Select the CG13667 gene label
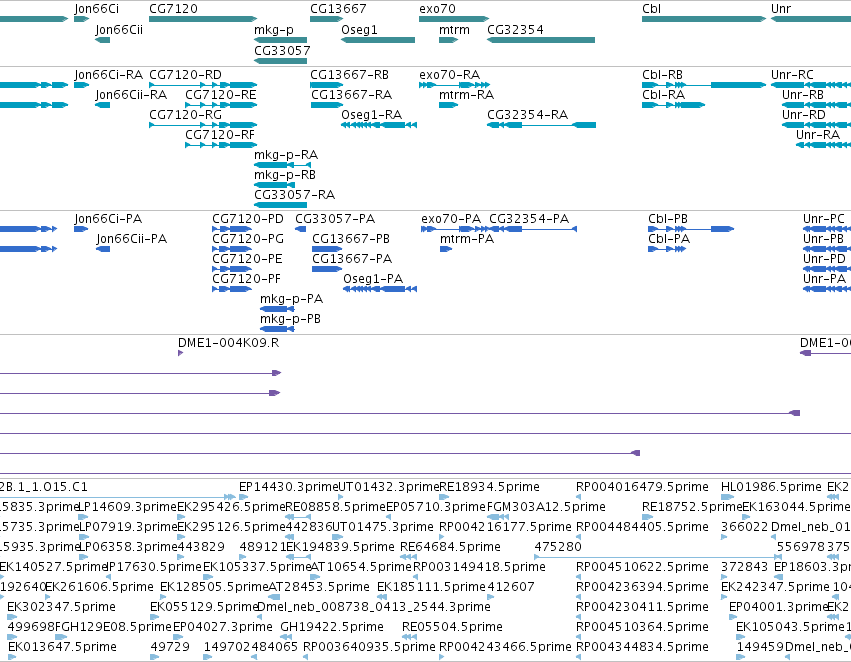Screen dimensions: 851x662 coord(338,9)
